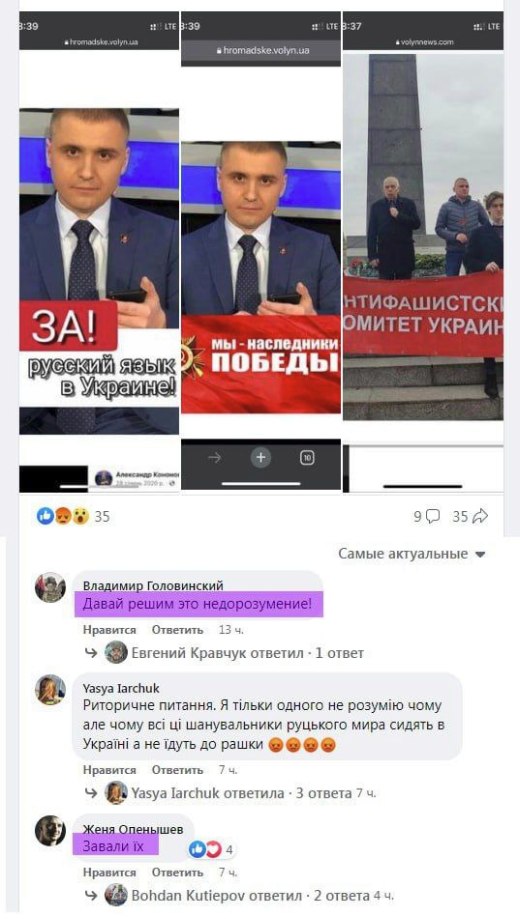The width and height of the screenshot is (520, 919).
Task: Click Ответить under Yasya Iarchuk's comment
Action: point(178,770)
